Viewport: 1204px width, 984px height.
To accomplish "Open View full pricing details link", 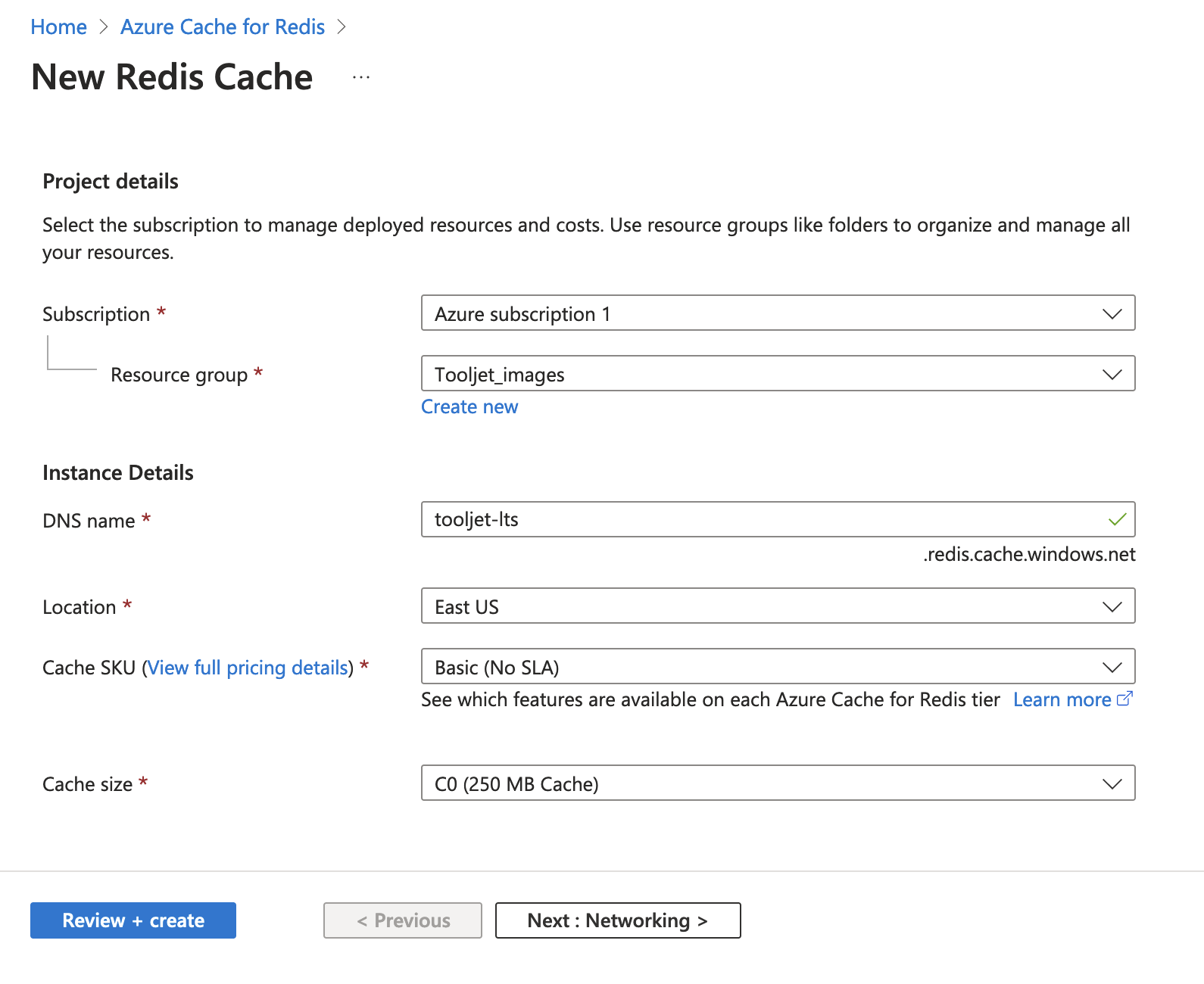I will (x=248, y=668).
